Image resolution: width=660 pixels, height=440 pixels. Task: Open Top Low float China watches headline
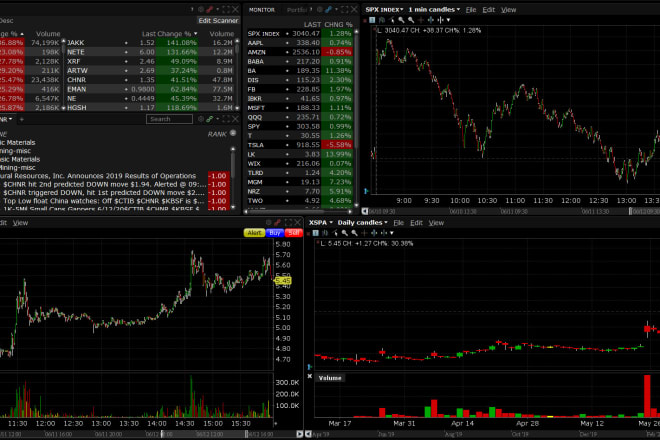(104, 201)
